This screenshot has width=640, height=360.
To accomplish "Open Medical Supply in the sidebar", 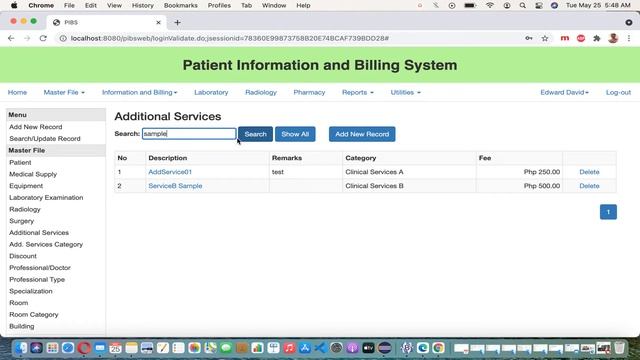I will (x=33, y=174).
